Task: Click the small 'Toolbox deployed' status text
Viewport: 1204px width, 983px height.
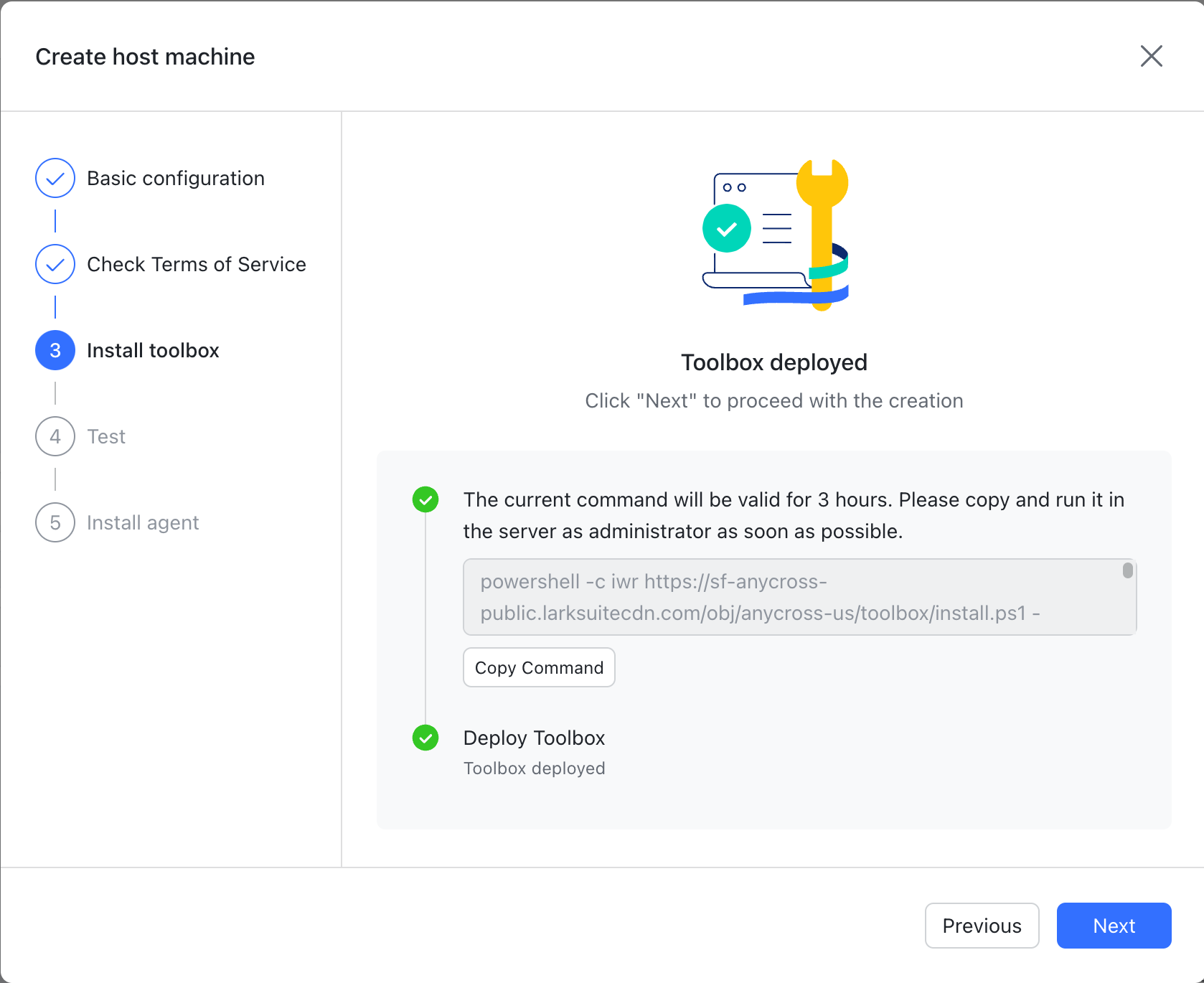Action: pyautogui.click(x=535, y=768)
